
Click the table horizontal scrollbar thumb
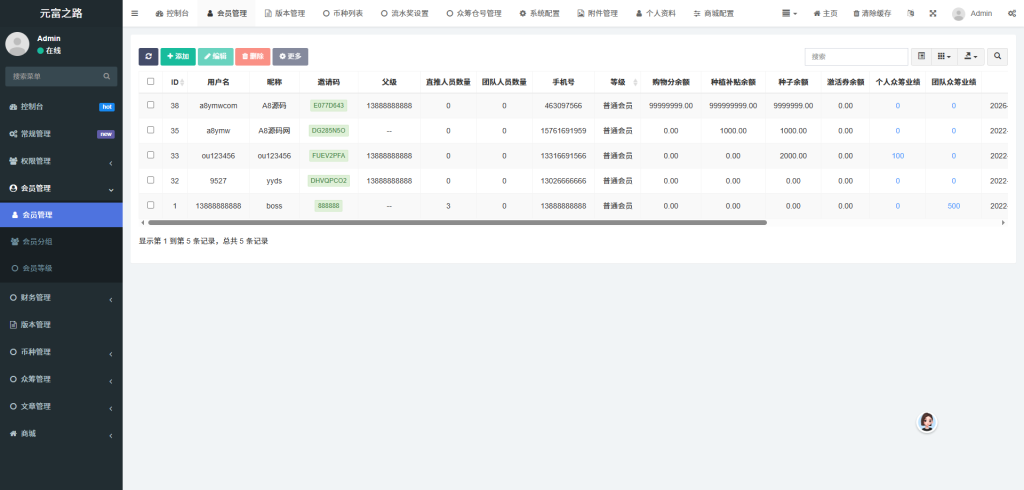pos(457,223)
